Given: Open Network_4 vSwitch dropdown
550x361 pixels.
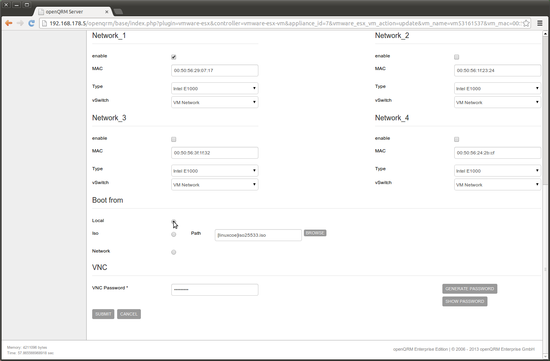Looking at the screenshot, I should pos(497,185).
